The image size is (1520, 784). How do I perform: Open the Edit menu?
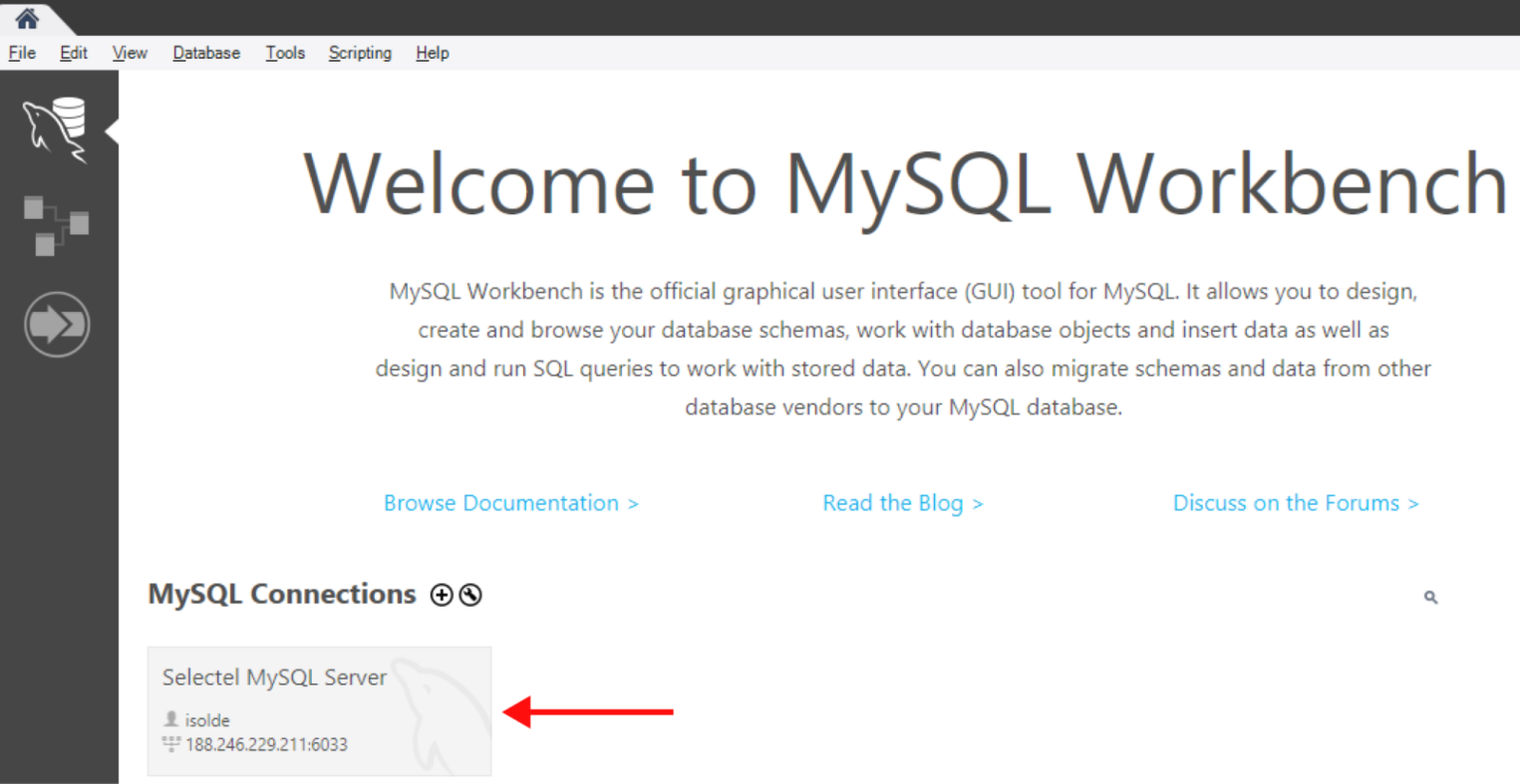74,53
